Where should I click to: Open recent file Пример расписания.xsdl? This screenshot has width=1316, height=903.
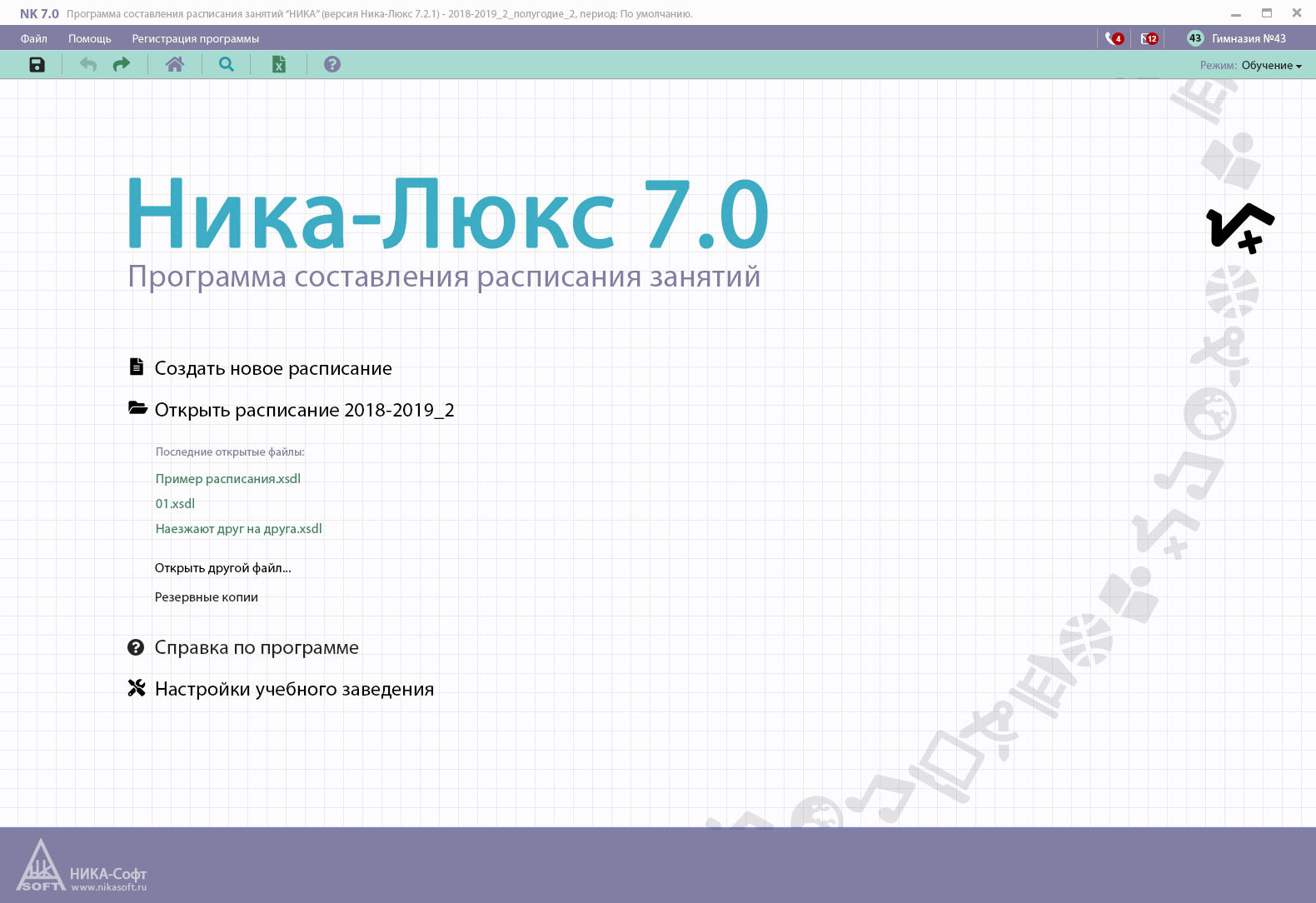[x=228, y=479]
